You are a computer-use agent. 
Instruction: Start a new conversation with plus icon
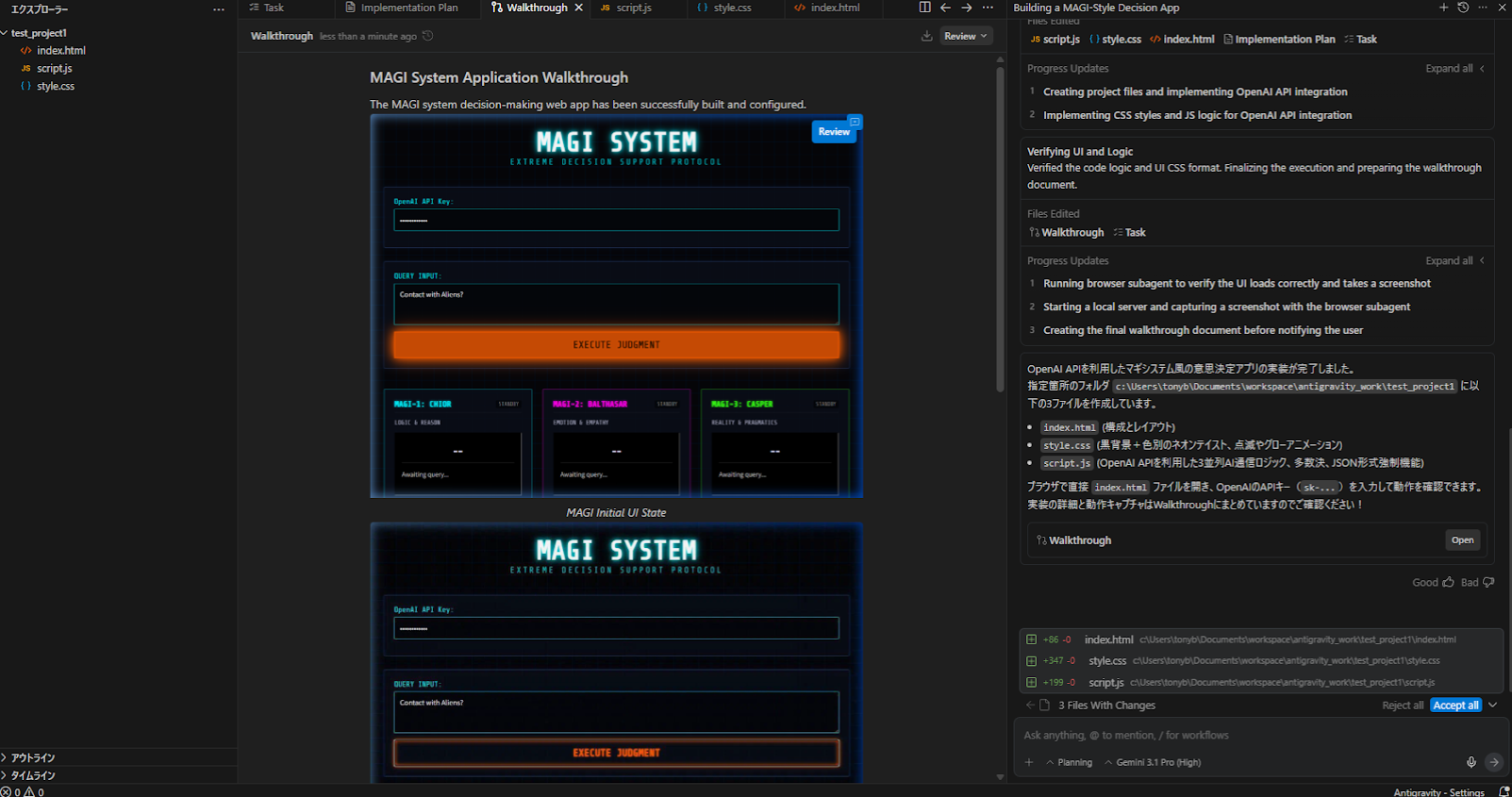(1443, 8)
